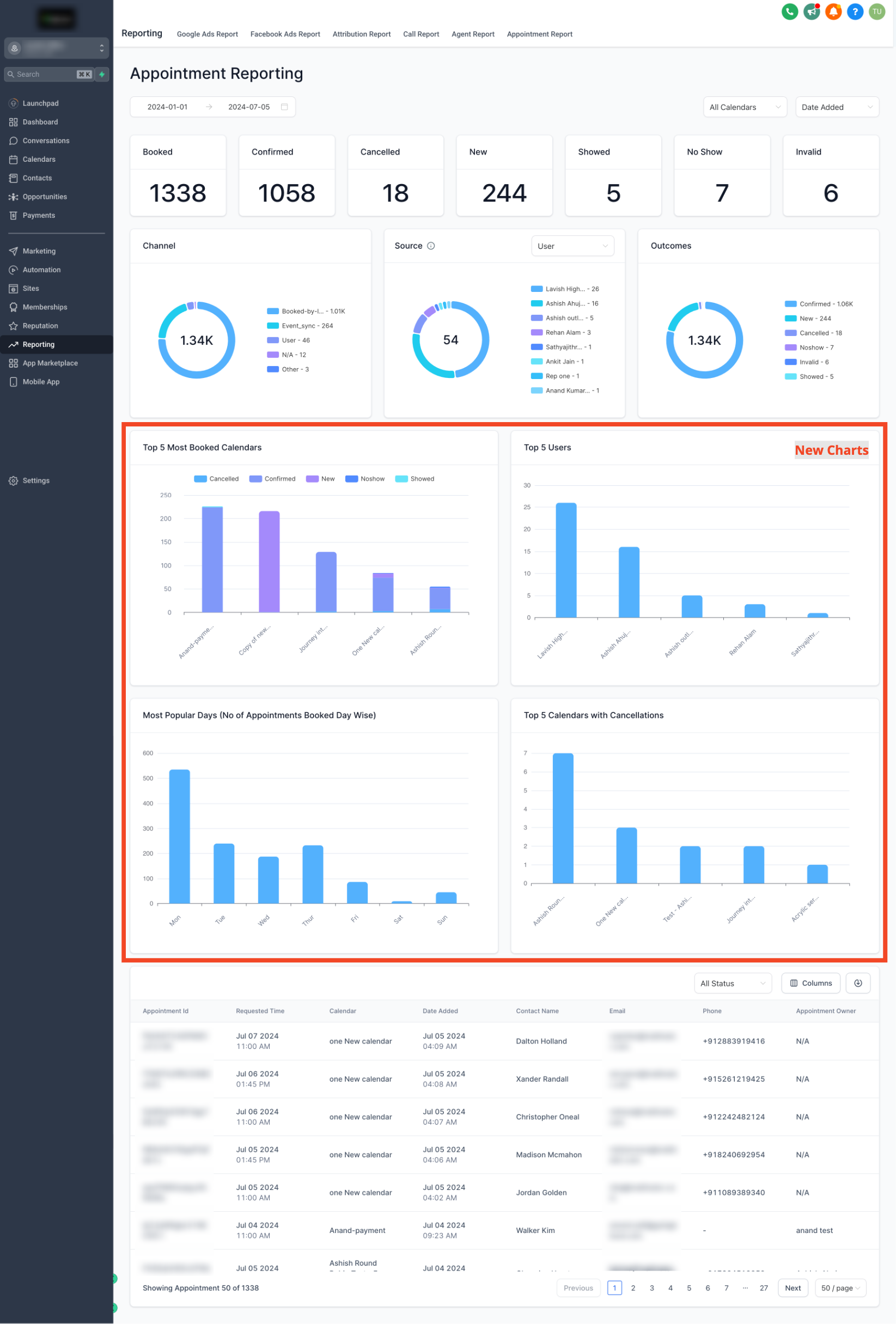Open the All Status filter dropdown
Viewport: 896px width, 1324px height.
click(x=733, y=983)
